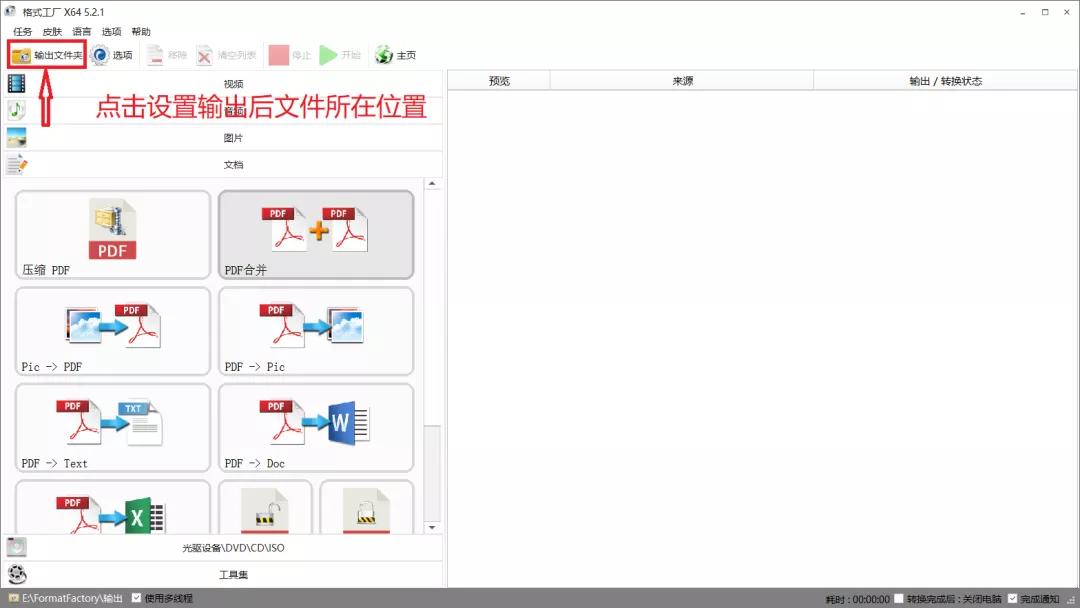
Task: Open the 选项 (options) toolbar item
Action: (114, 55)
